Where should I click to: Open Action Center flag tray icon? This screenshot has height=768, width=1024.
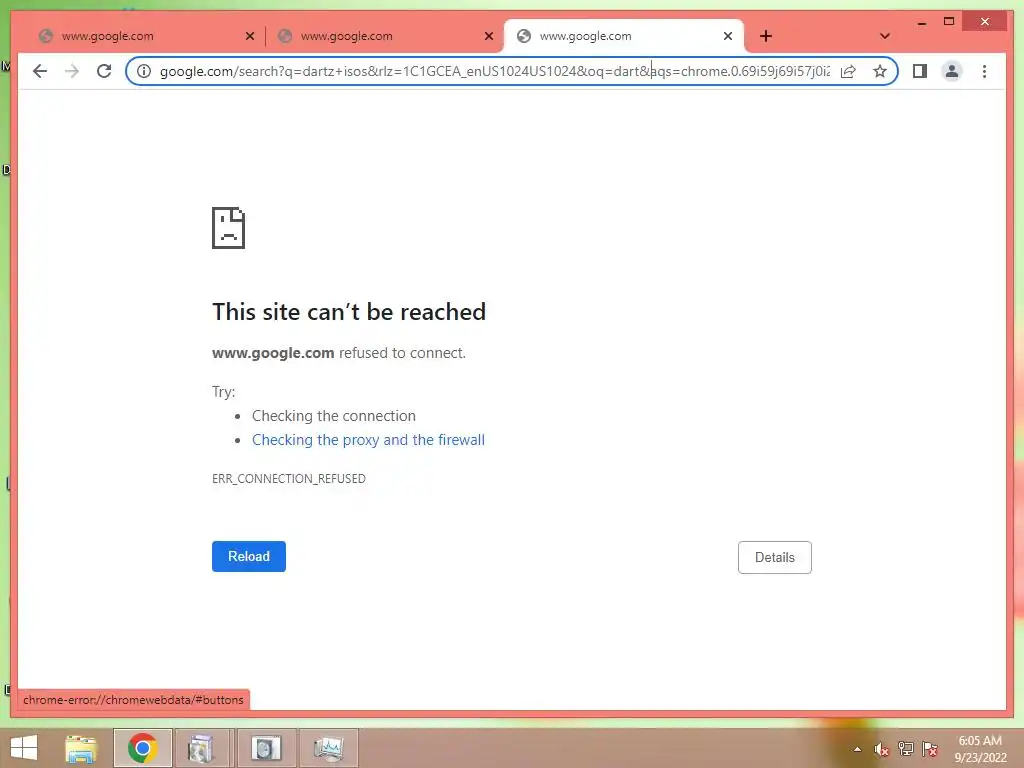930,749
